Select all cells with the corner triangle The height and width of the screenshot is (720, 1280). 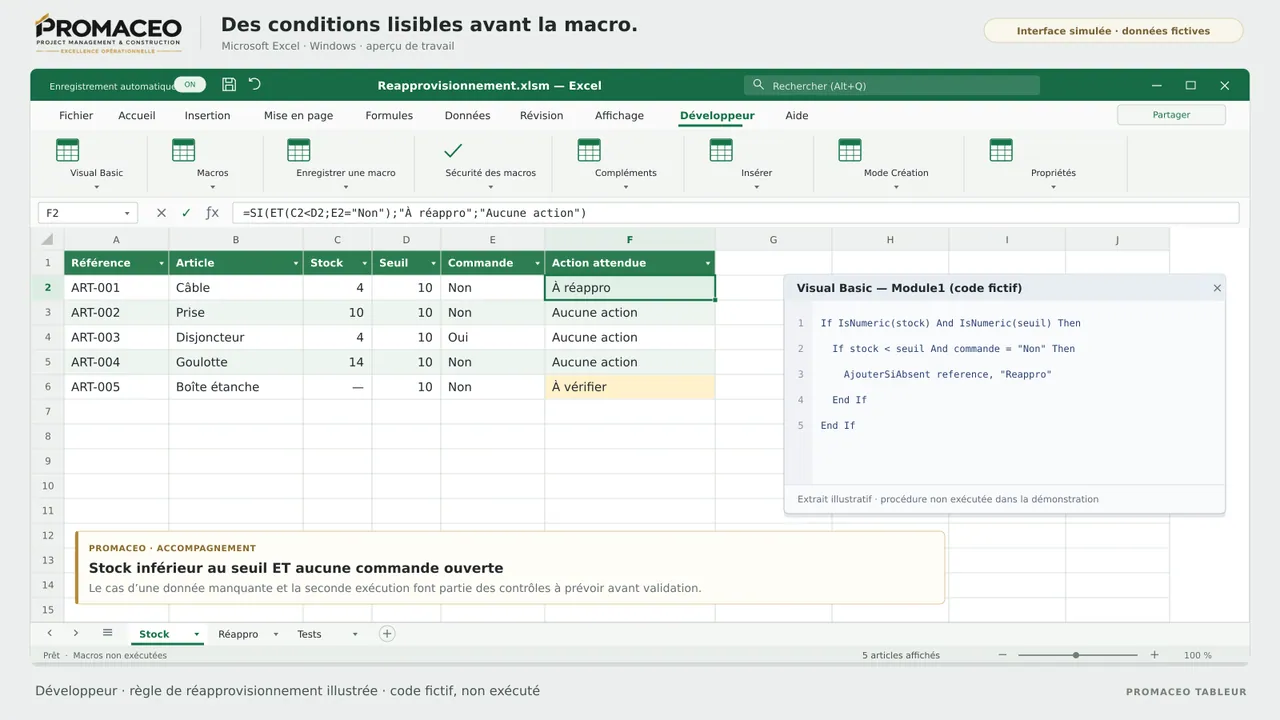(47, 239)
